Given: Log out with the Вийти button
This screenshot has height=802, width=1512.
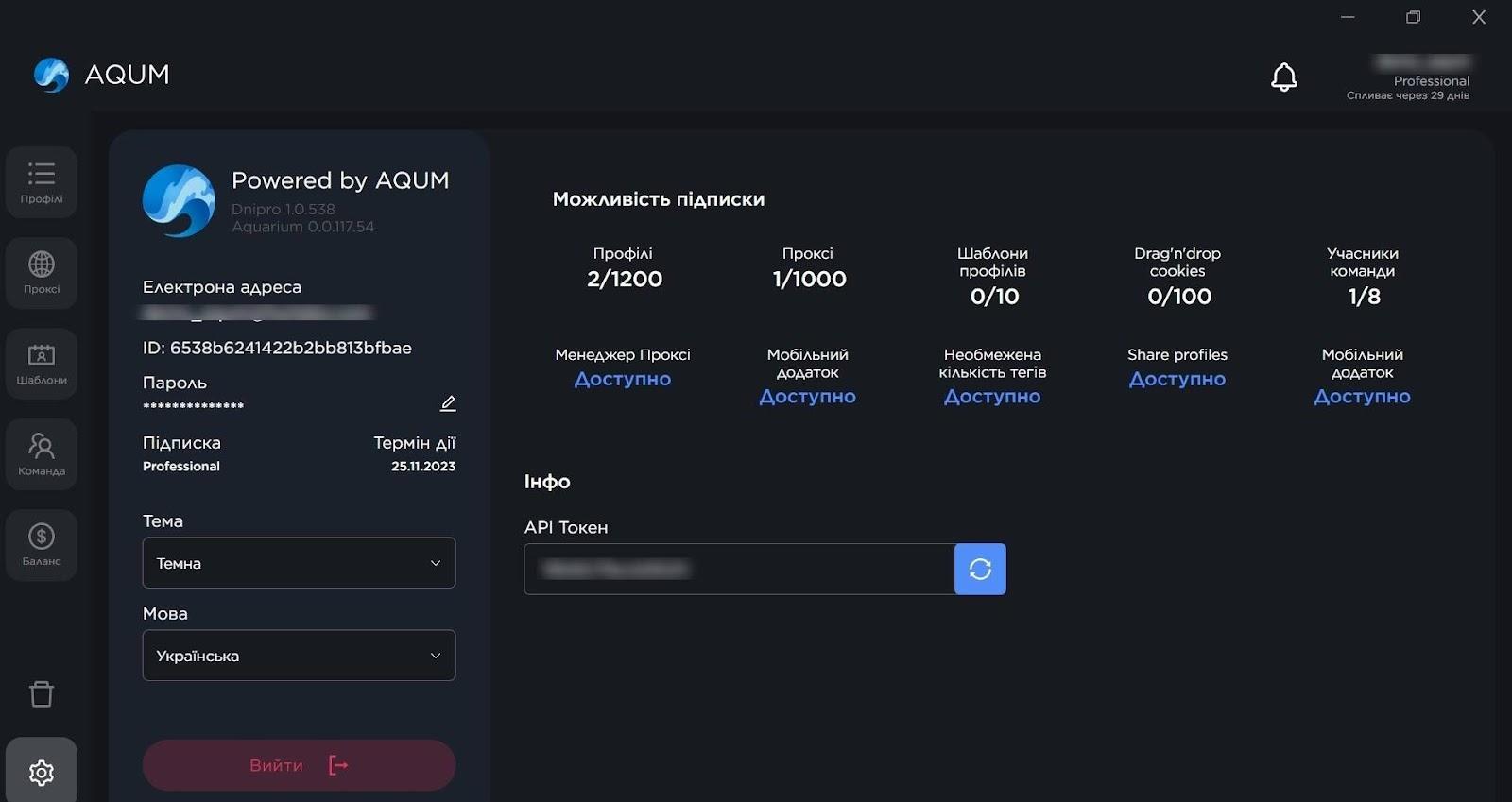Looking at the screenshot, I should point(299,765).
